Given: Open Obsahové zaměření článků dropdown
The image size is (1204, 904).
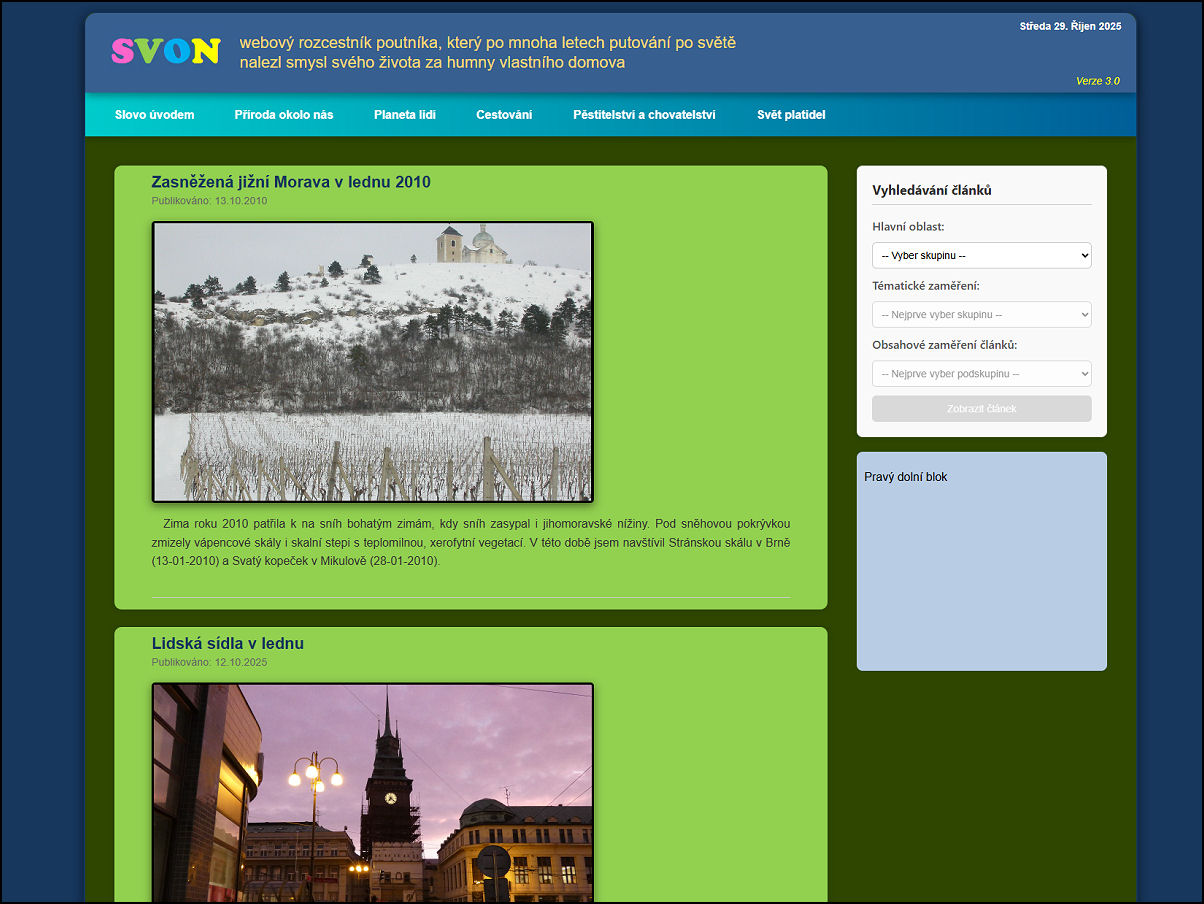Looking at the screenshot, I should [x=981, y=374].
